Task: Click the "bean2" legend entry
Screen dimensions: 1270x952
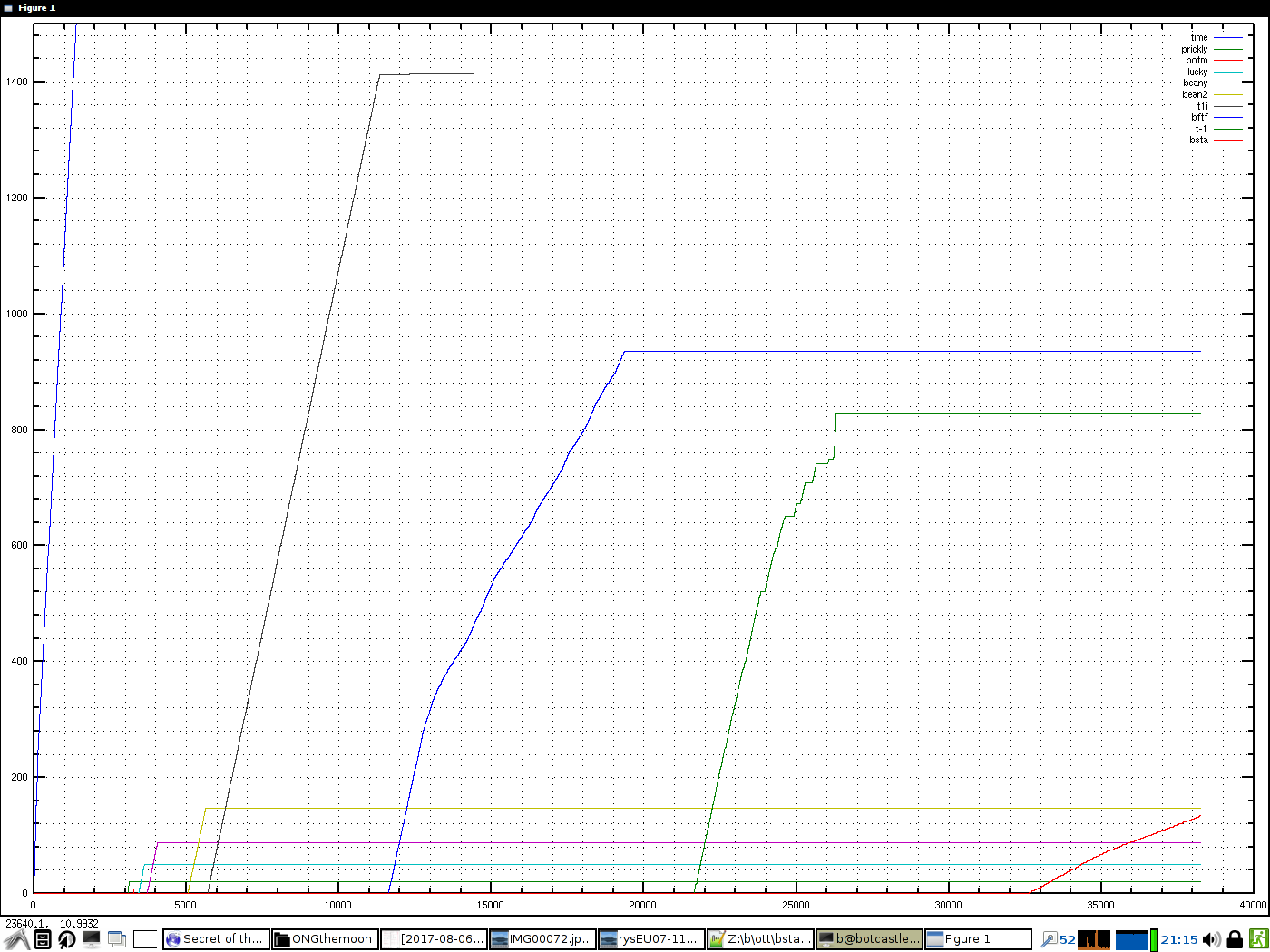Action: pos(1195,94)
